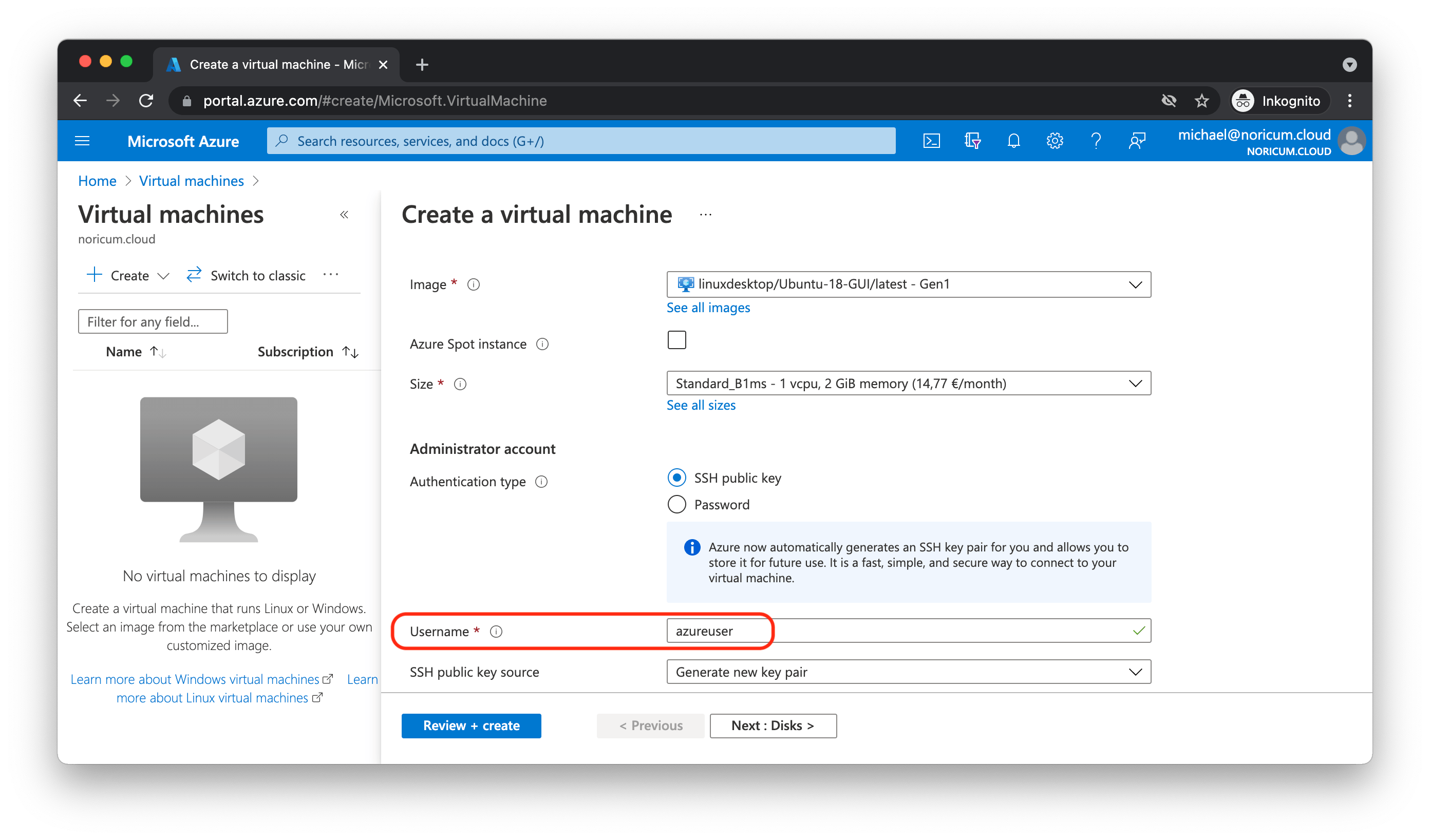Open the Create menu in command bar
Viewport: 1430px width, 840px height.
pyautogui.click(x=128, y=276)
